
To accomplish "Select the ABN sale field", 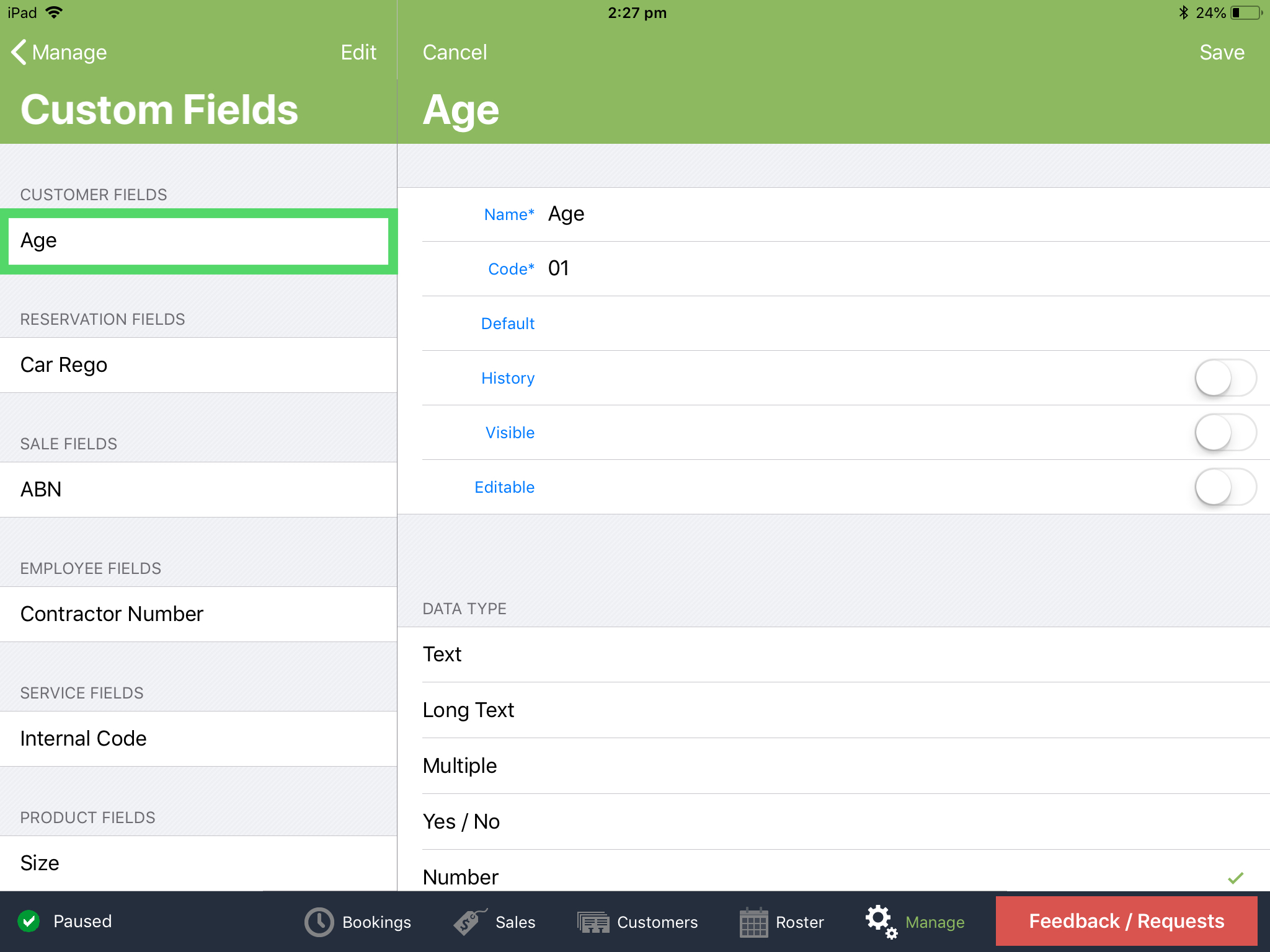I will [198, 490].
